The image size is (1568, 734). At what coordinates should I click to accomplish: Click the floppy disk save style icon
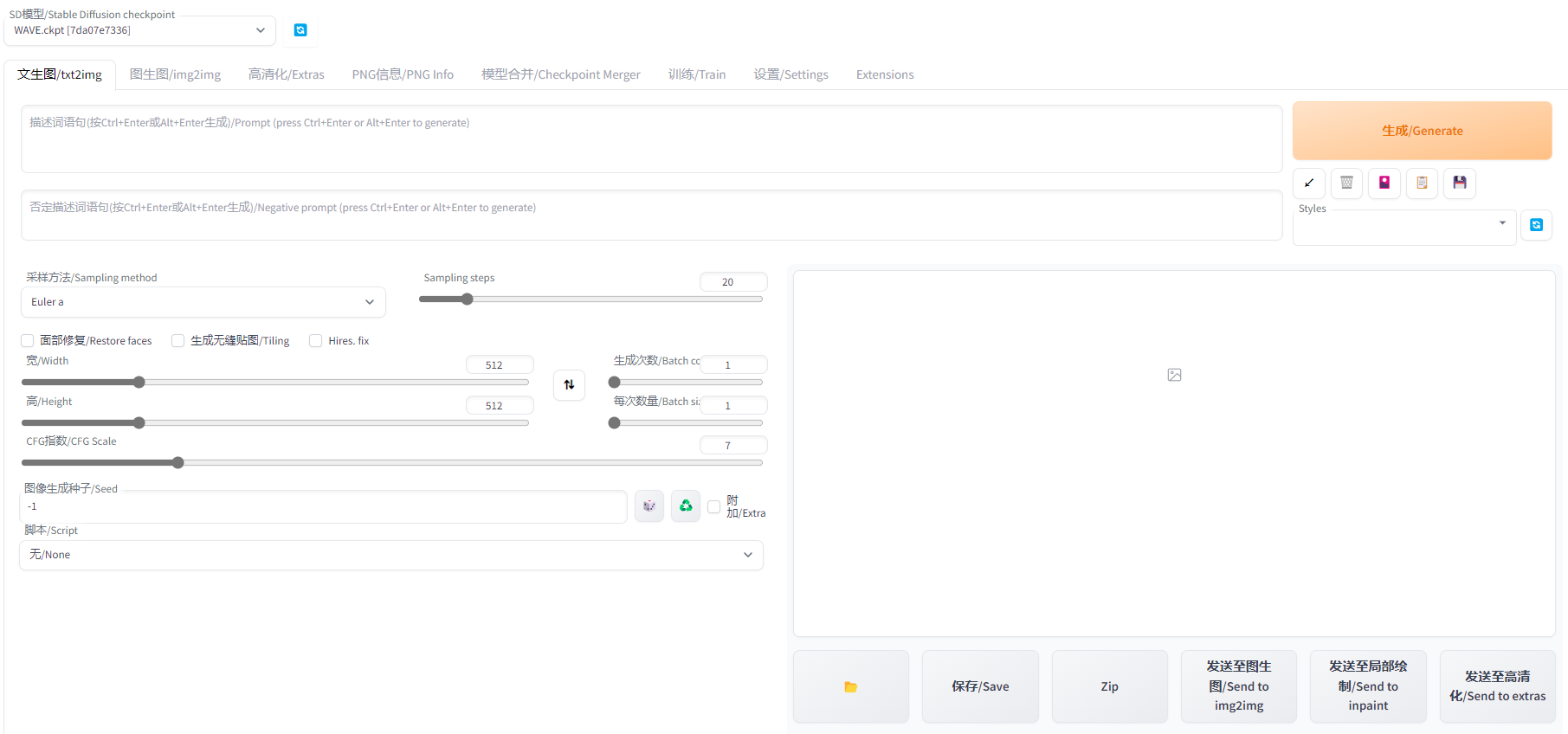(x=1460, y=183)
